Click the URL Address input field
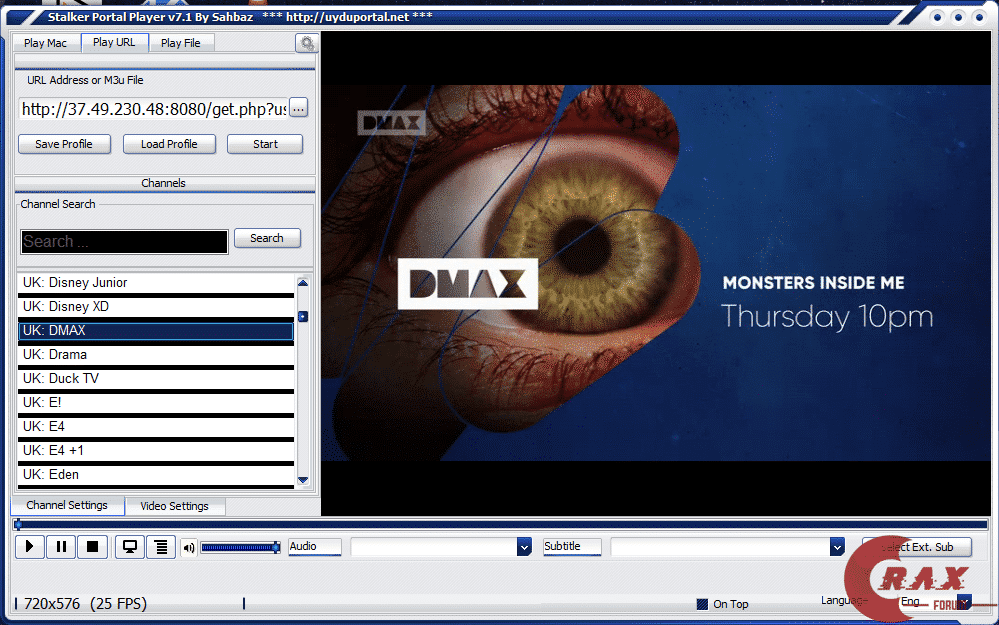Image resolution: width=999 pixels, height=625 pixels. (x=154, y=109)
